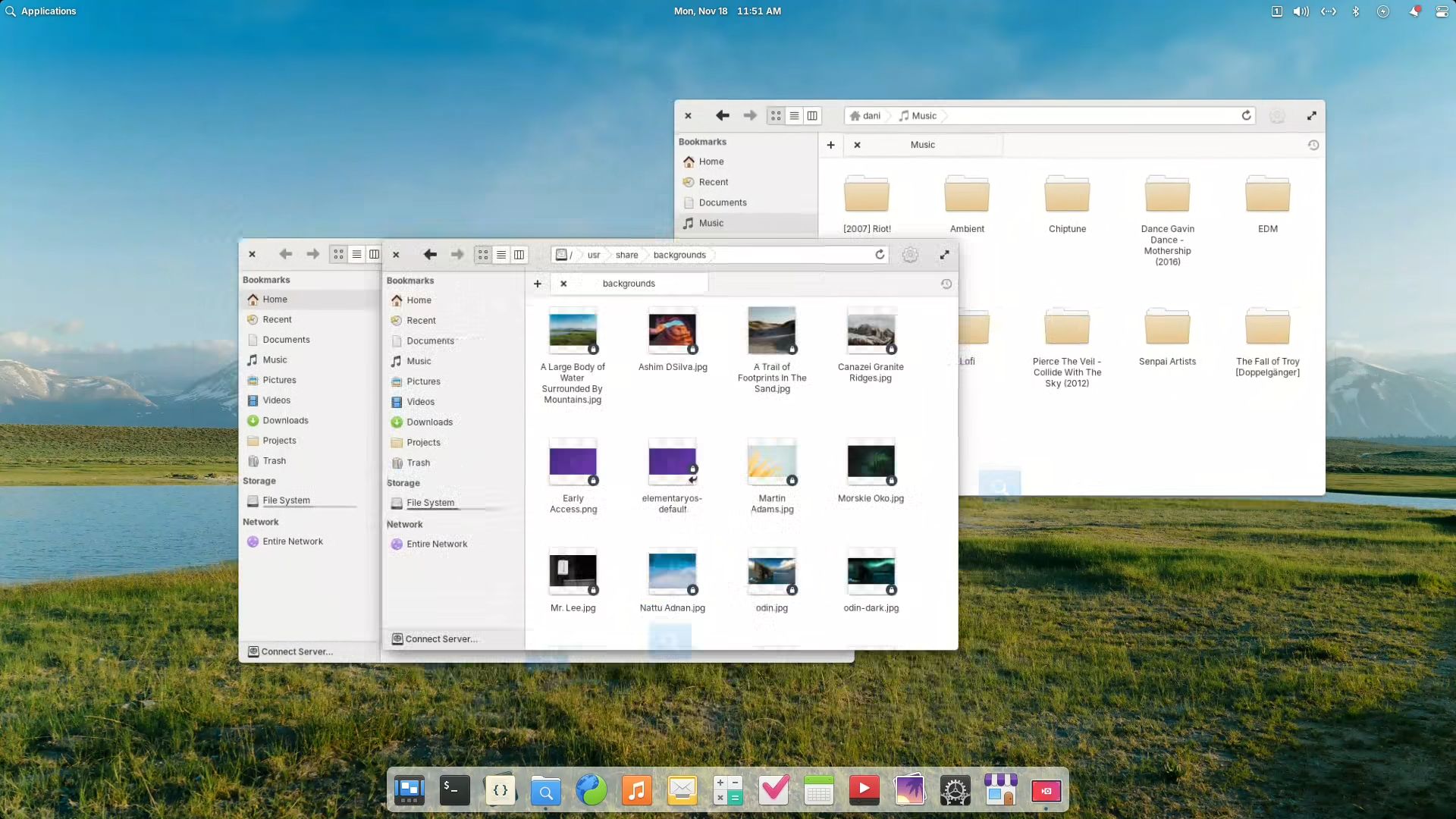Click File System usage bar in backgrounds sidebar
Image resolution: width=1456 pixels, height=819 pixels.
tap(453, 509)
